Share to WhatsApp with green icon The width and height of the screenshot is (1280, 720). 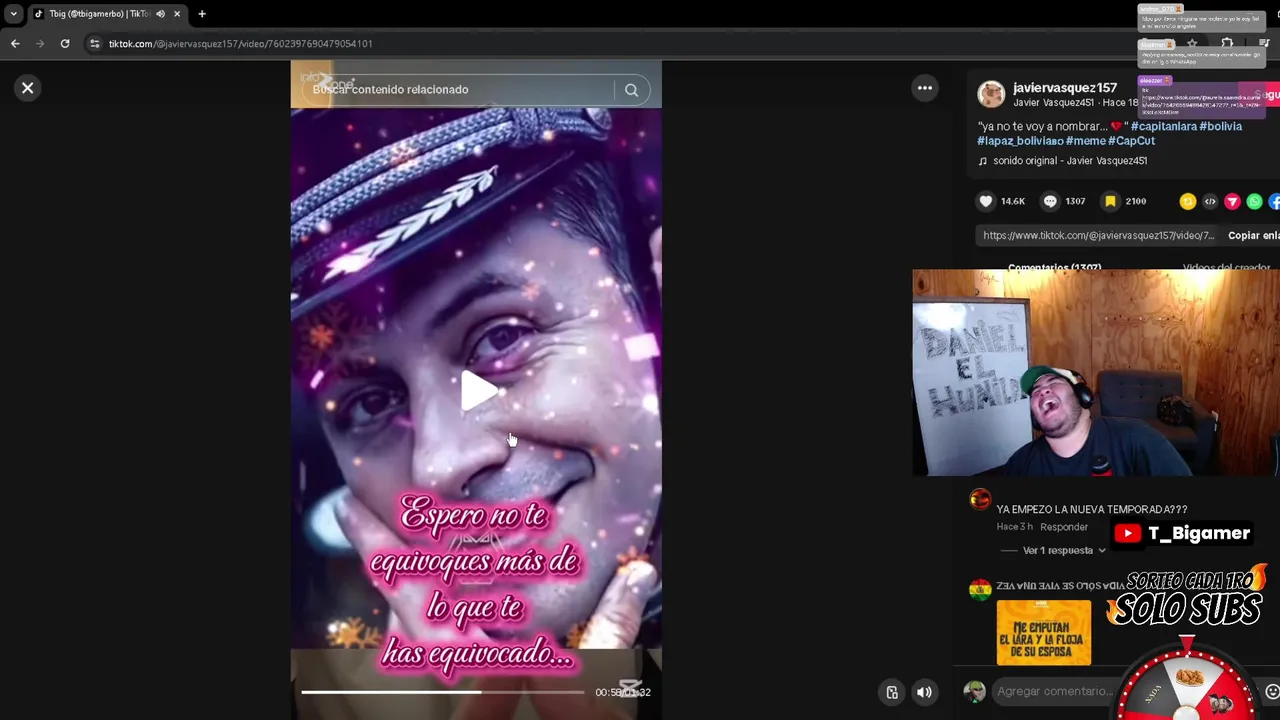click(1254, 201)
